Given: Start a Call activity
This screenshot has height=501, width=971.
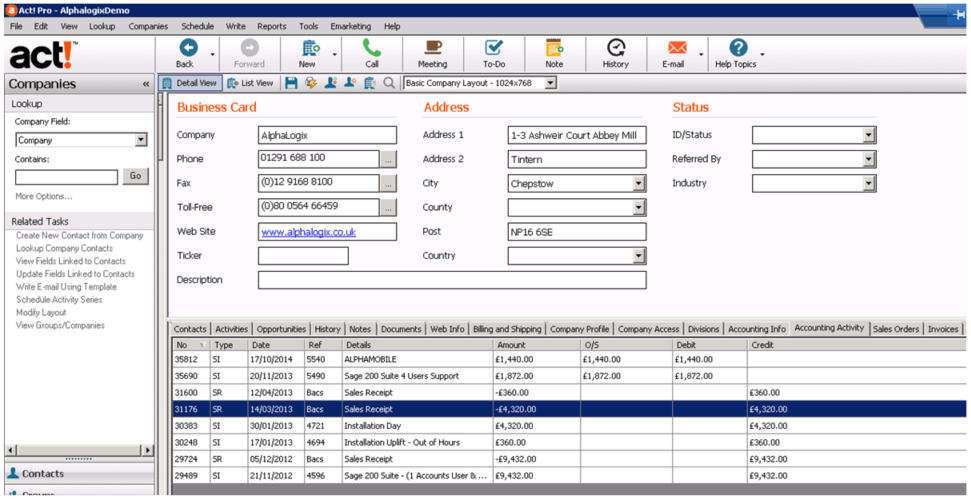Looking at the screenshot, I should tap(372, 48).
